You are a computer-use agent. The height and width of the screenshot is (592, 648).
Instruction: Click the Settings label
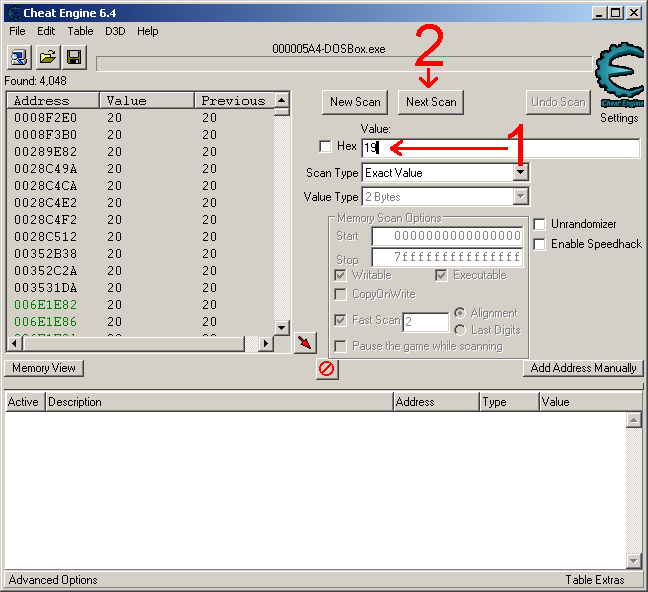tap(619, 118)
